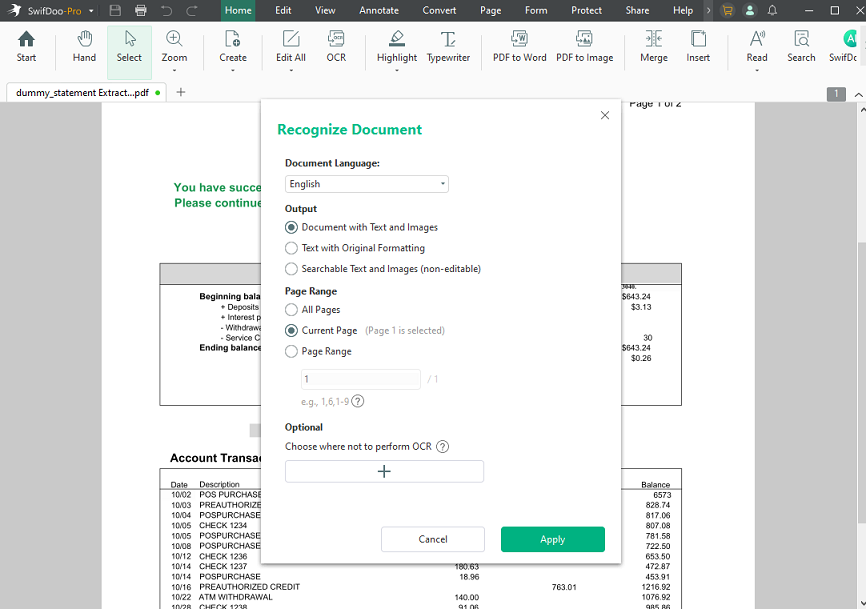Viewport: 866px width, 609px height.
Task: Open the Merge tool
Action: [653, 47]
